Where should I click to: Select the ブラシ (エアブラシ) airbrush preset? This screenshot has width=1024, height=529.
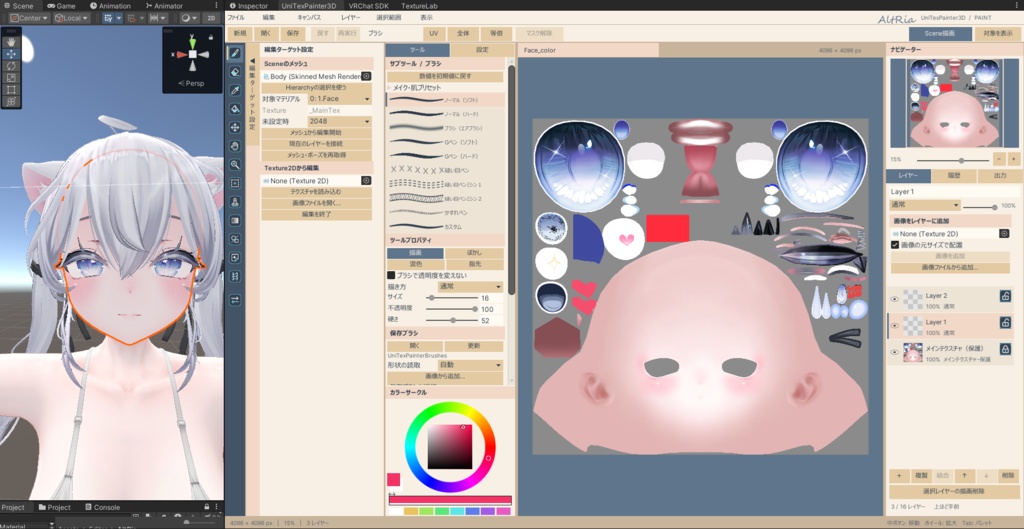pos(445,128)
